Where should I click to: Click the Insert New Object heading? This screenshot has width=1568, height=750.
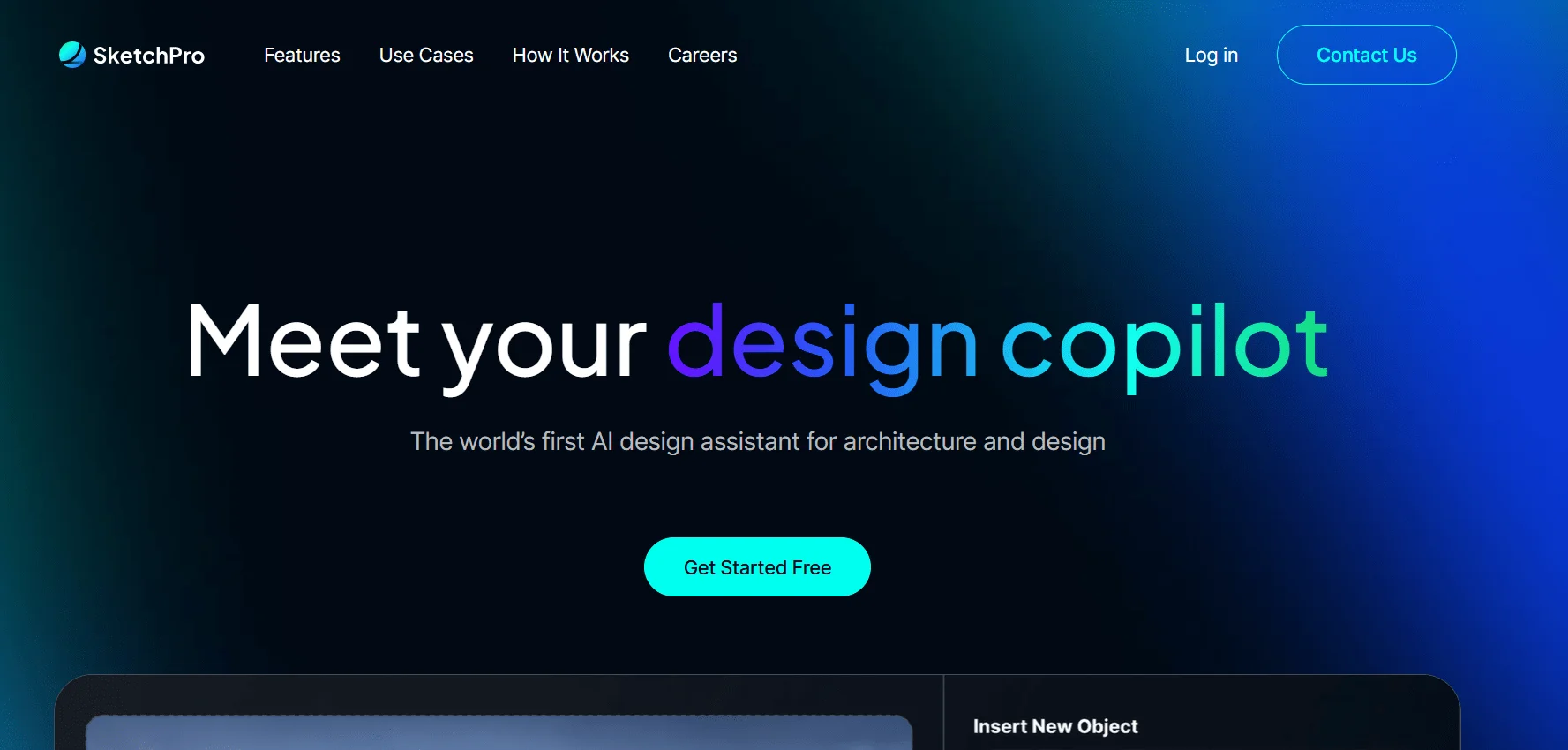tap(1055, 726)
